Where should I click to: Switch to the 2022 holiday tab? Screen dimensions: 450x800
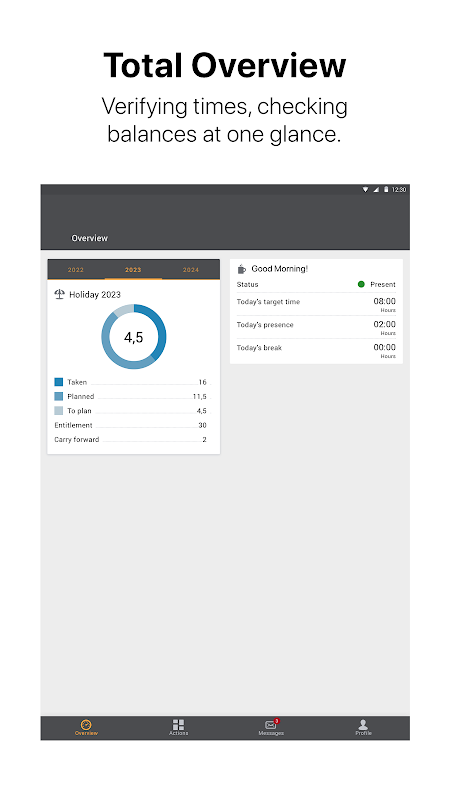(76, 269)
